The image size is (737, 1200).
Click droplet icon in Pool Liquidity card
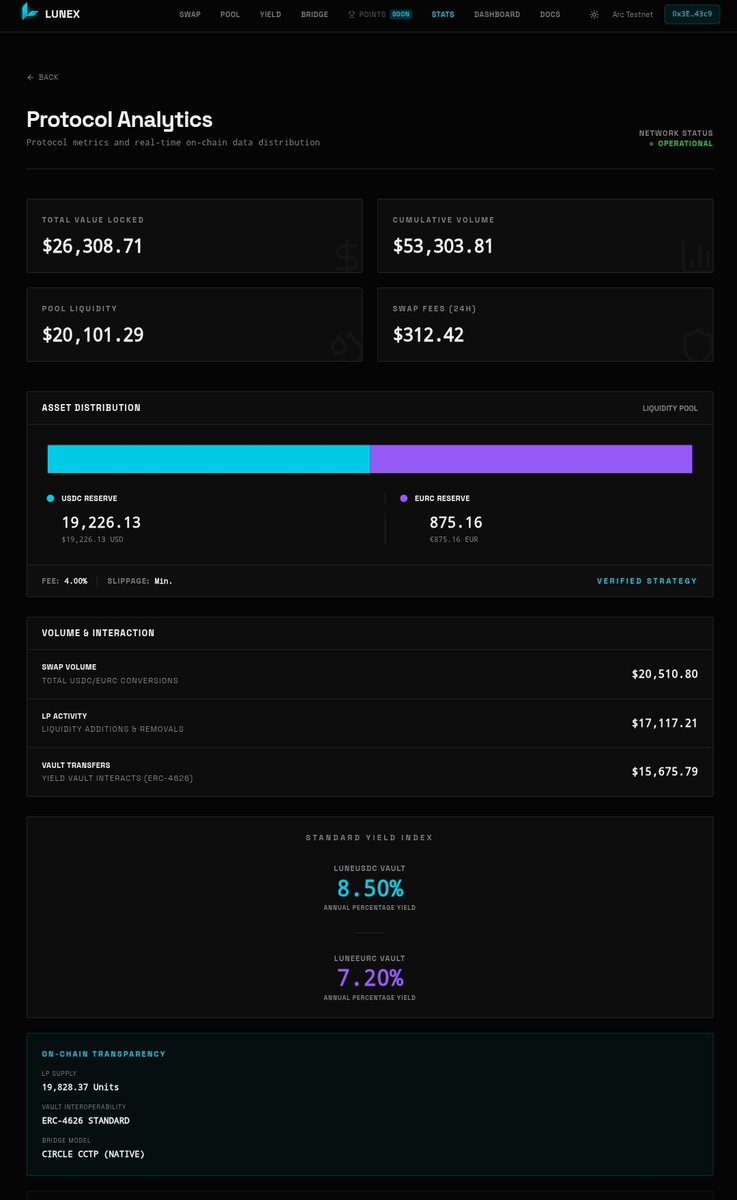345,345
